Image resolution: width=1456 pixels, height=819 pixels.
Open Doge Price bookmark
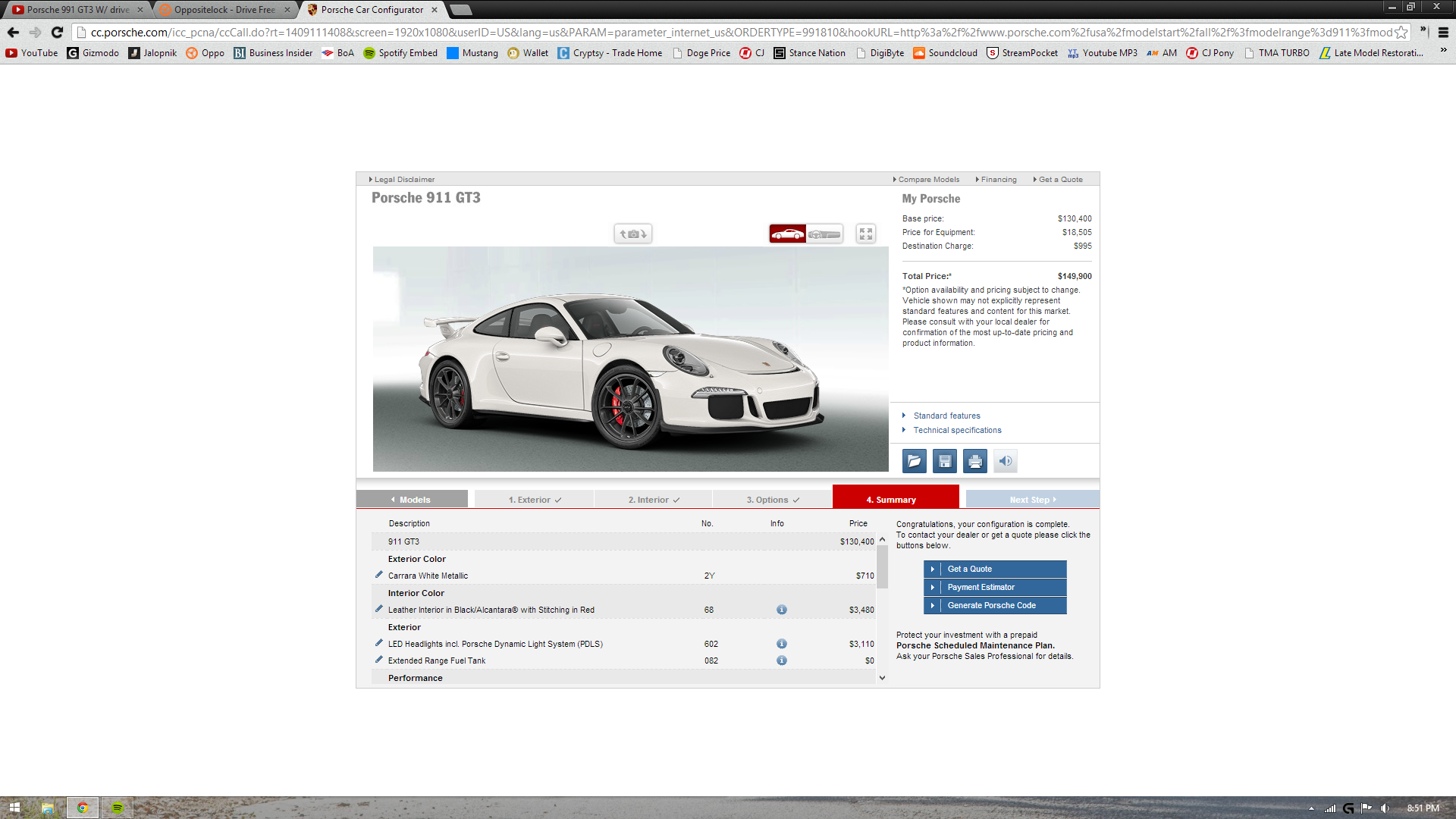tap(701, 53)
